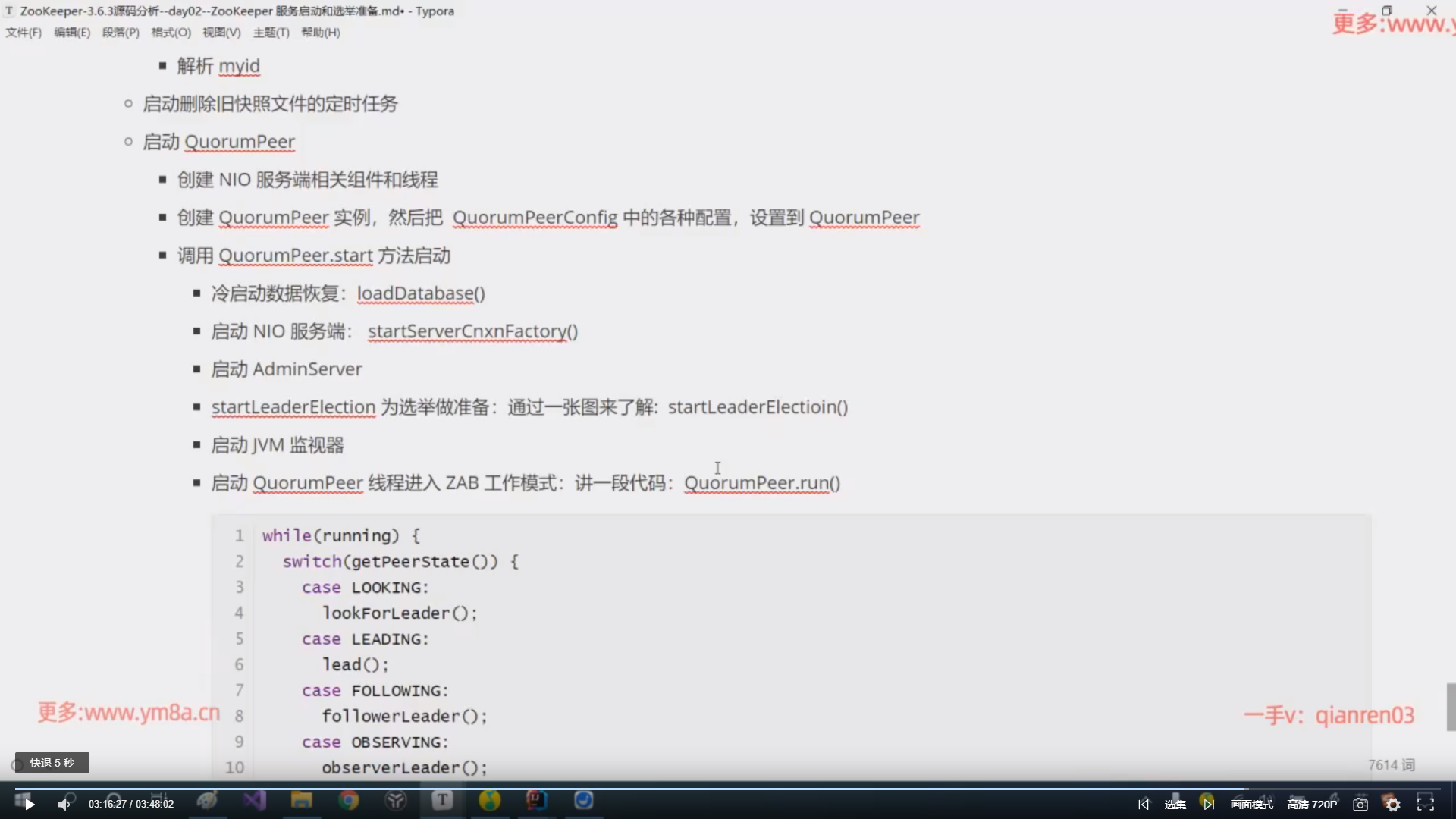Jump to the previous video track
The height and width of the screenshot is (819, 1456).
coord(1144,804)
